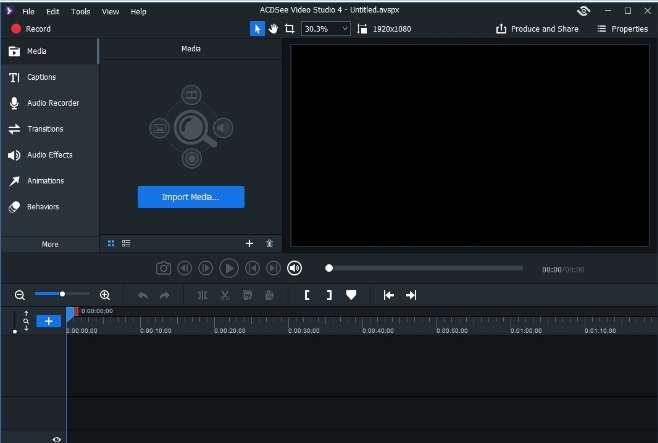Click the preview seek bar
The width and height of the screenshot is (658, 443).
point(424,268)
